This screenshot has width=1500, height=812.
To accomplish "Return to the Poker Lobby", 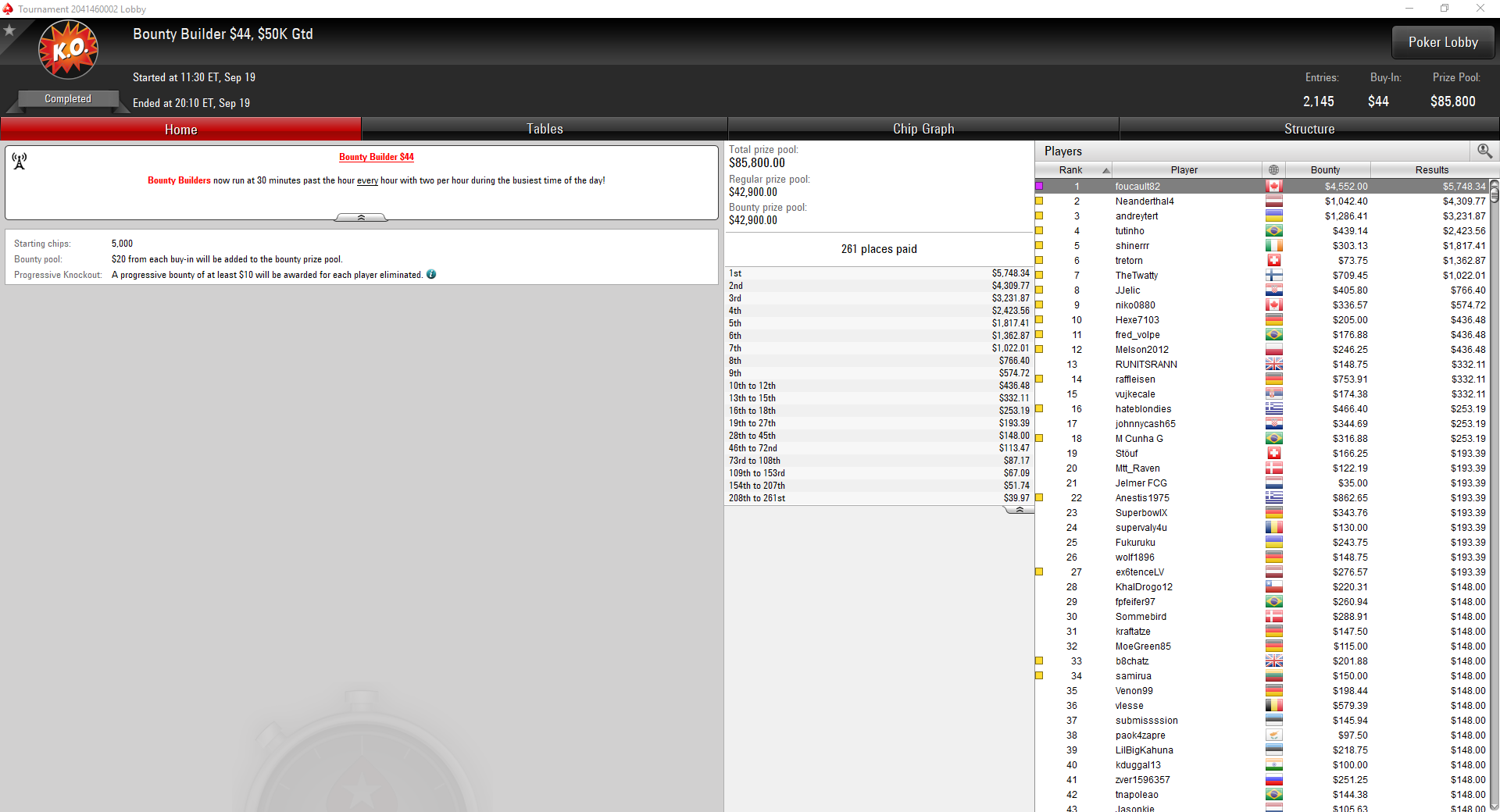I will tap(1443, 42).
